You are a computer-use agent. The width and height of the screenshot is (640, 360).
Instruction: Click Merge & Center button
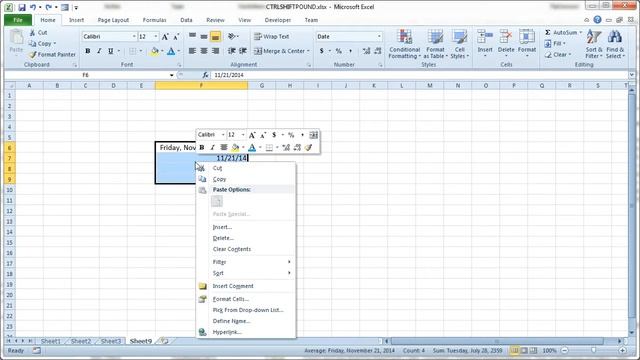[x=280, y=51]
